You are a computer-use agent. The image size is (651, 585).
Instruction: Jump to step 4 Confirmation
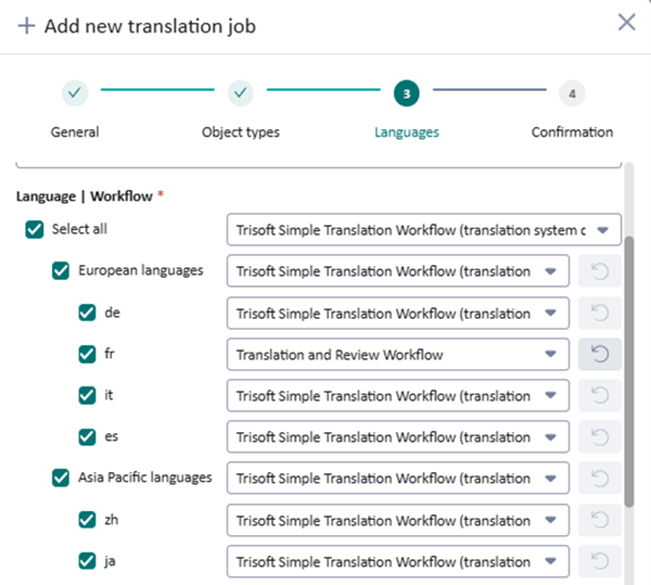572,94
